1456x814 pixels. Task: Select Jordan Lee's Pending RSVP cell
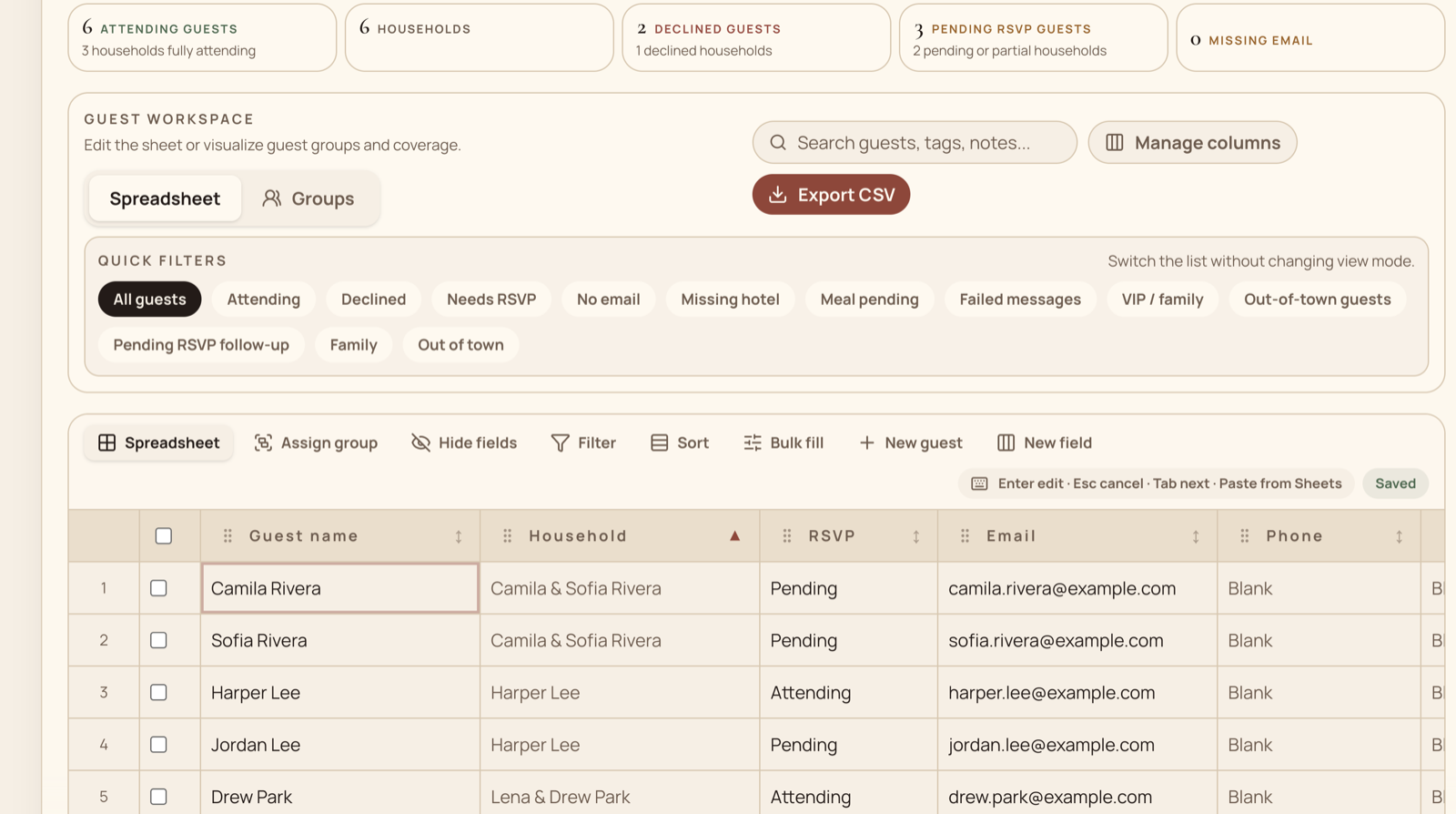(848, 745)
